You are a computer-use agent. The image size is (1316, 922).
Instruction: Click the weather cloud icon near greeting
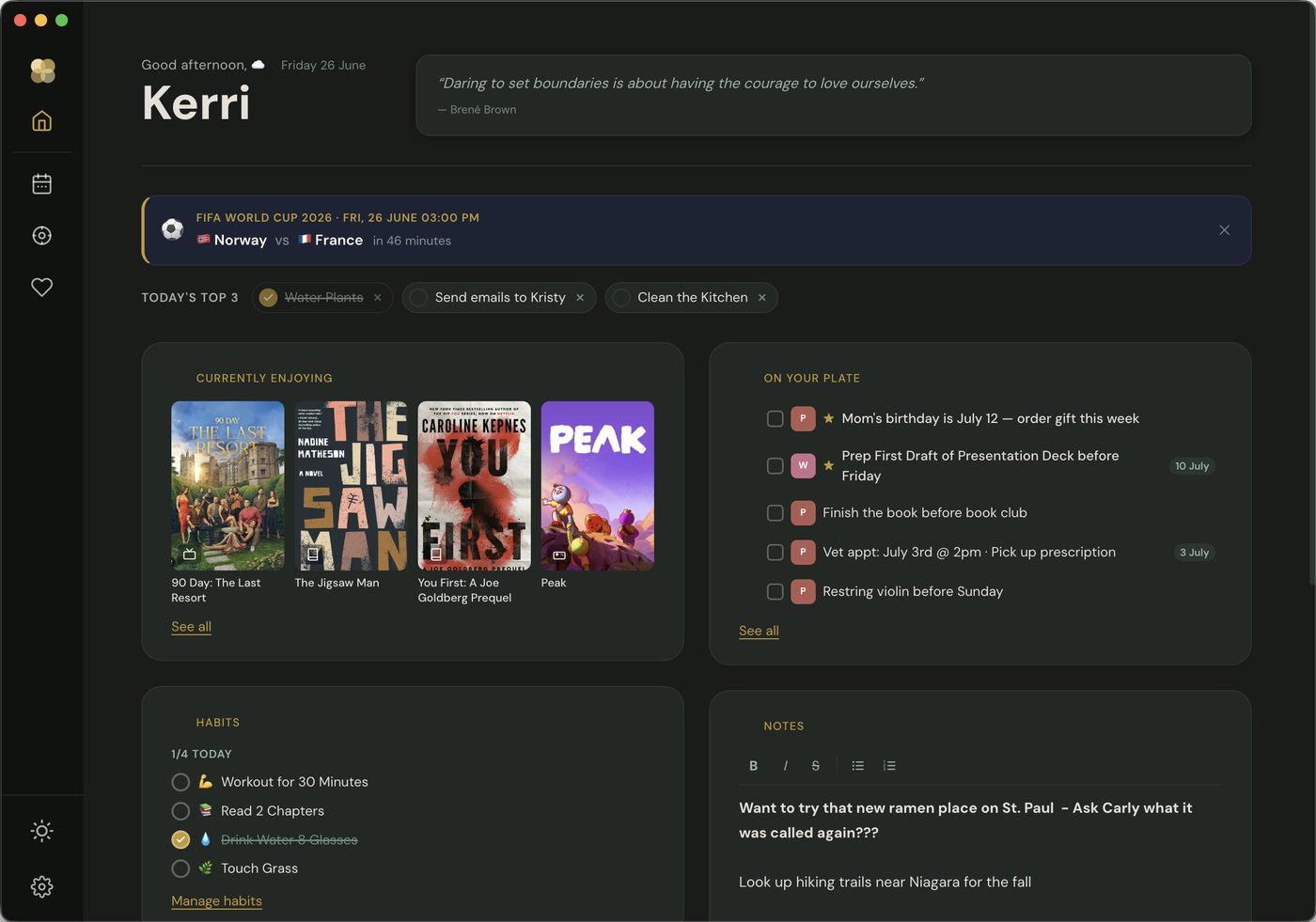(x=258, y=65)
